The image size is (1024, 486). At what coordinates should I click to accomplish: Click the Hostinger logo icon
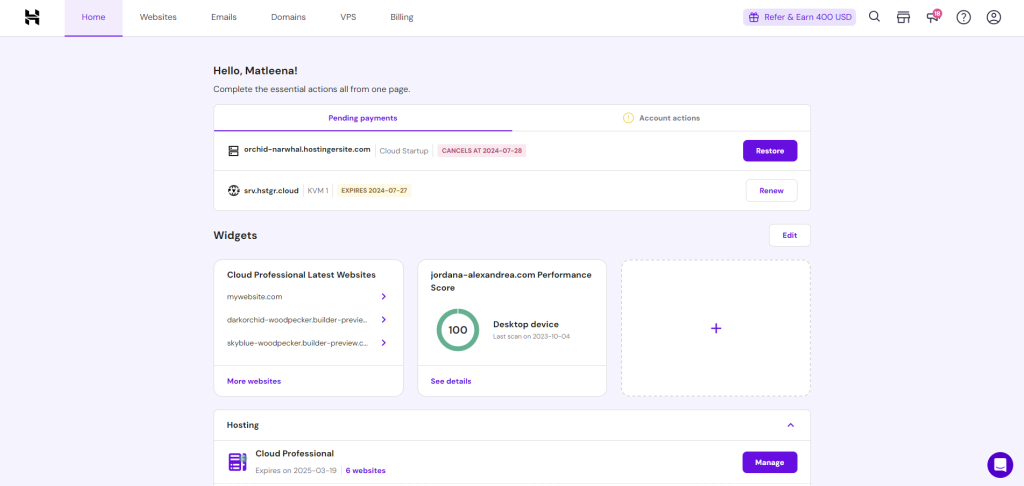[x=32, y=17]
